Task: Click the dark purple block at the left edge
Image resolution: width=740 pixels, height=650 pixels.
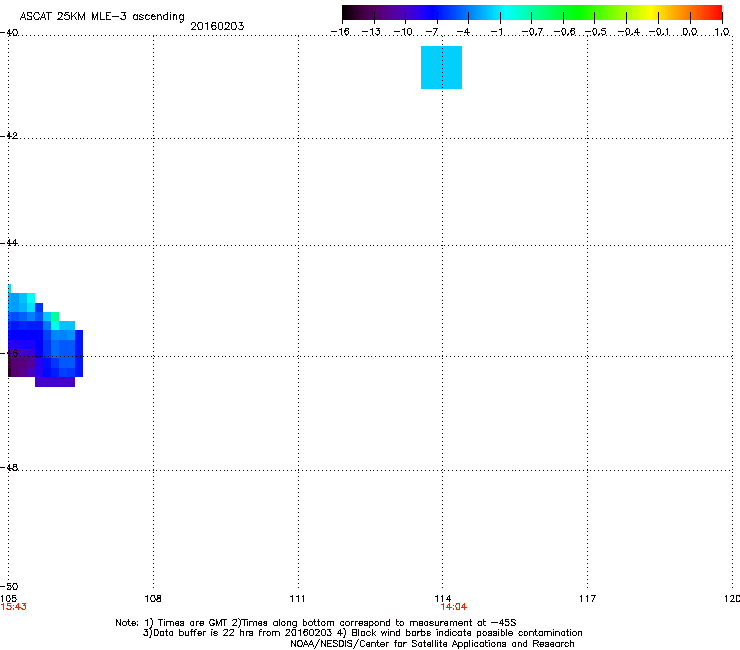Action: tap(22, 366)
